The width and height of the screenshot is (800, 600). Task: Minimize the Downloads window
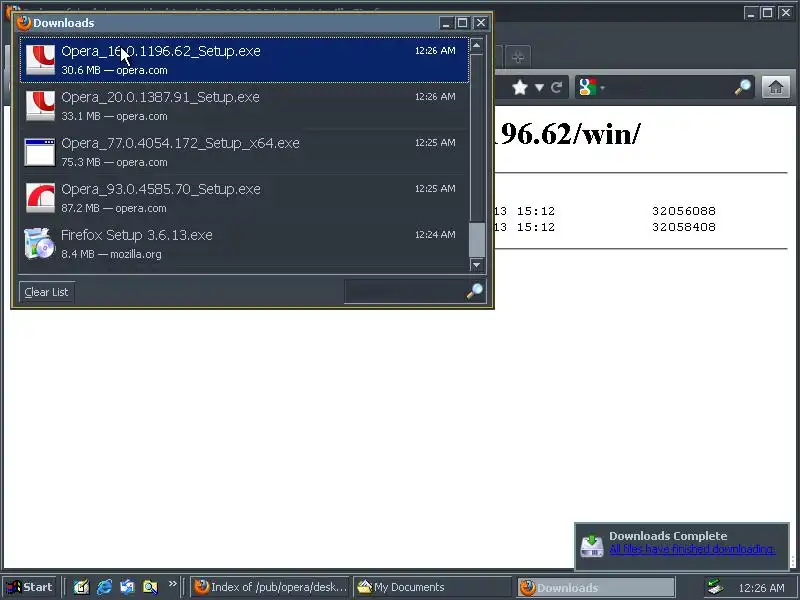446,23
